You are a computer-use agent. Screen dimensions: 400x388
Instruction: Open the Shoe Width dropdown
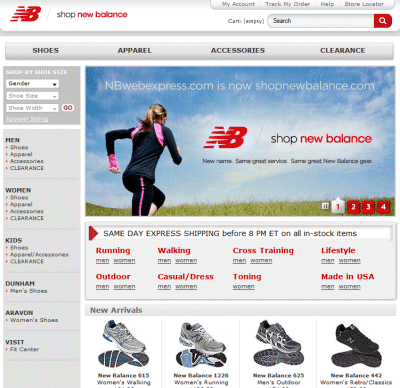[x=32, y=108]
